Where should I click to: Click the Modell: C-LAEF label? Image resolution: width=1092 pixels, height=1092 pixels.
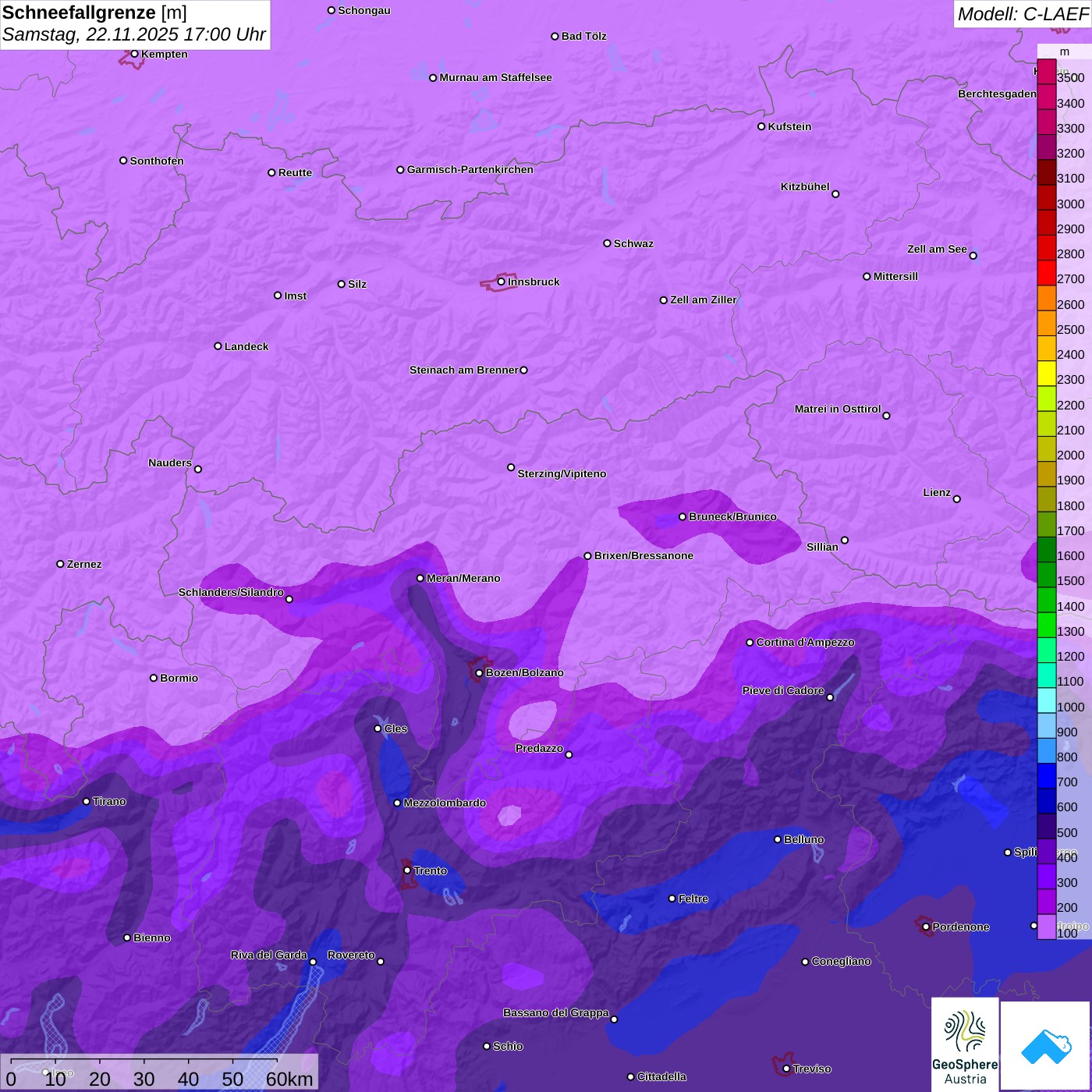coord(1023,14)
